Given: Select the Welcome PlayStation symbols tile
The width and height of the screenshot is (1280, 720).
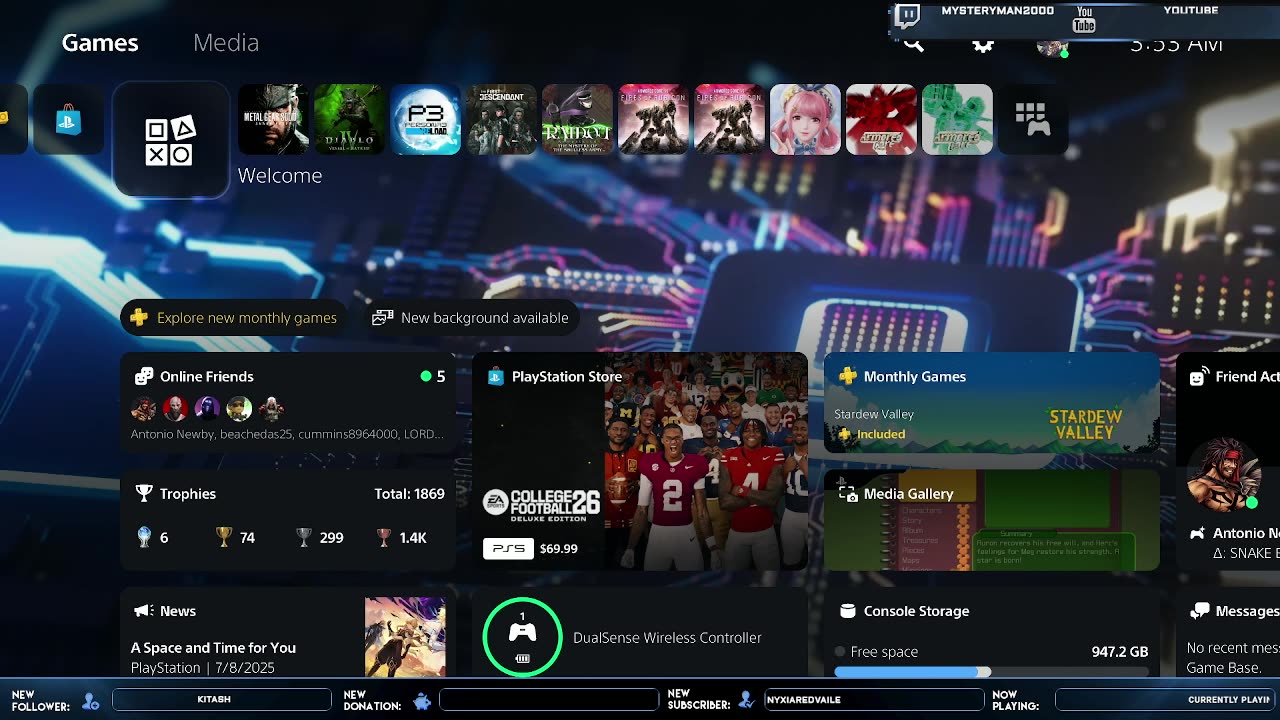Looking at the screenshot, I should pos(171,140).
